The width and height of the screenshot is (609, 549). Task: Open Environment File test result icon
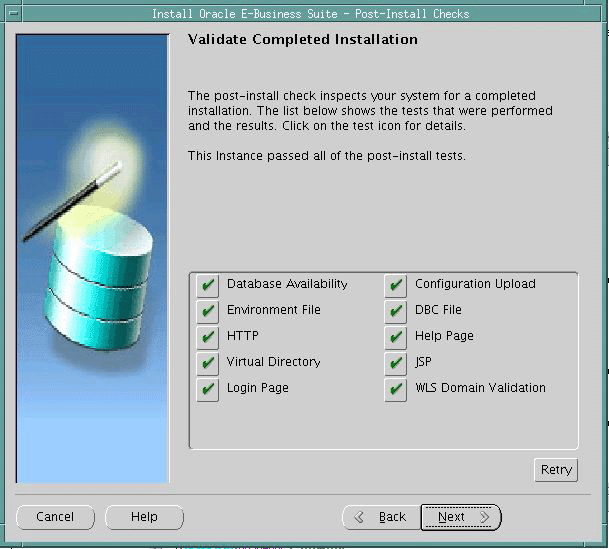pos(207,311)
